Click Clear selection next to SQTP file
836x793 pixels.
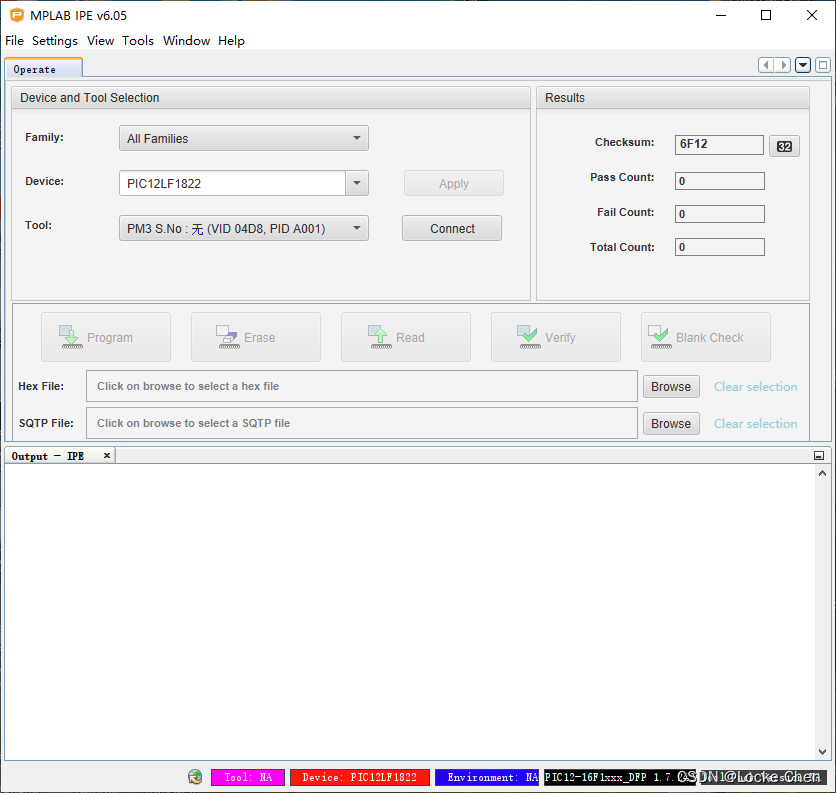tap(755, 423)
